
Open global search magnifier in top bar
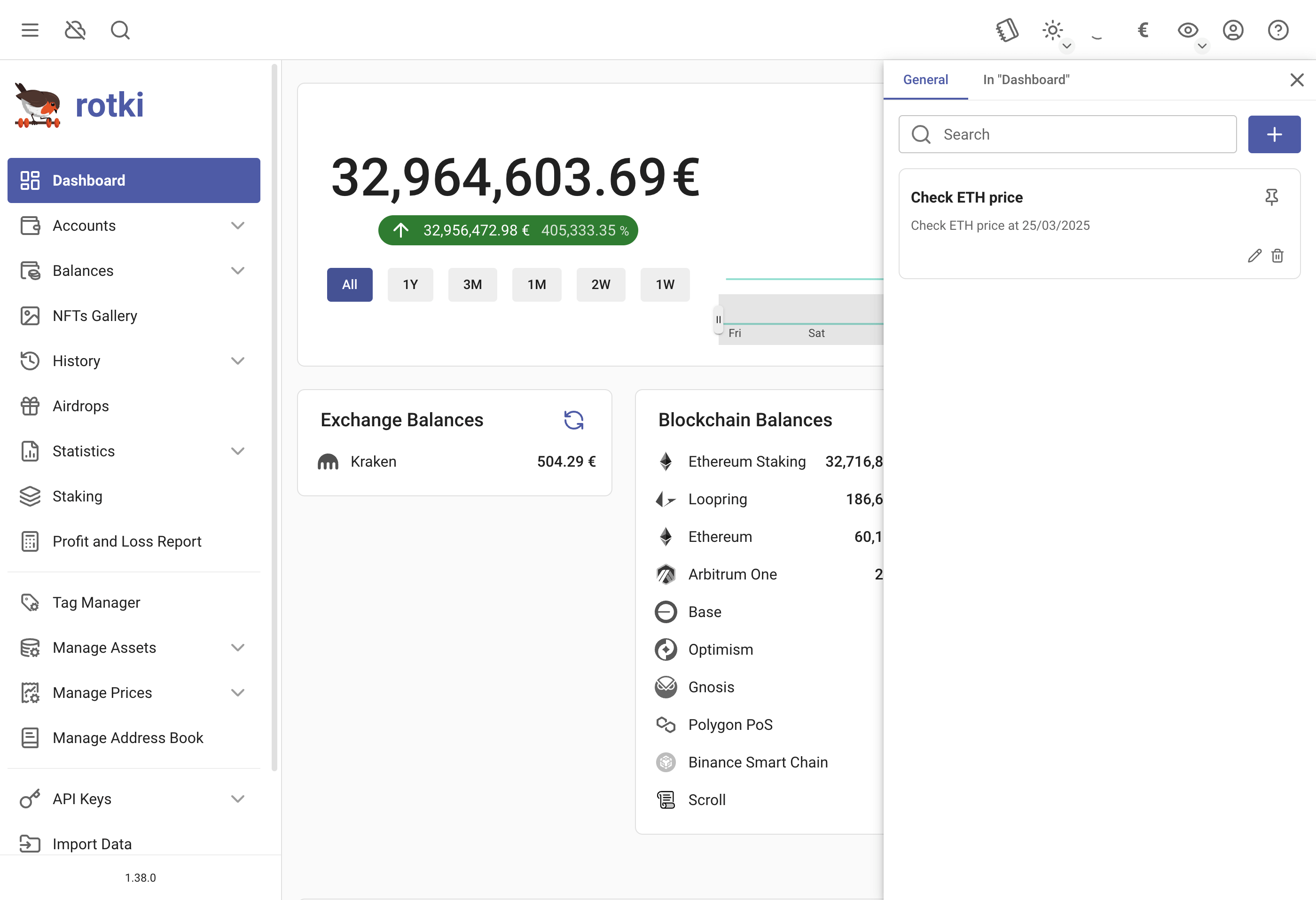point(120,30)
